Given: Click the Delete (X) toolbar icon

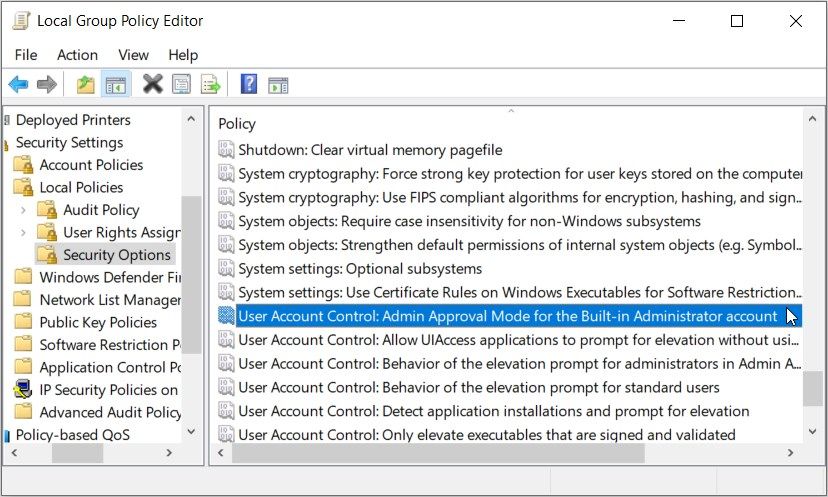Looking at the screenshot, I should [x=152, y=84].
